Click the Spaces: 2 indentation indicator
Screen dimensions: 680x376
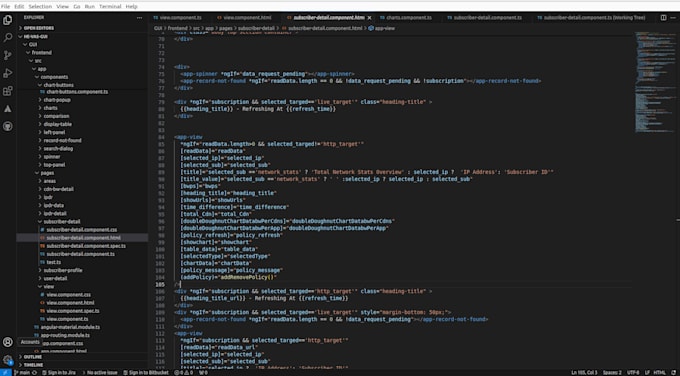[x=612, y=373]
